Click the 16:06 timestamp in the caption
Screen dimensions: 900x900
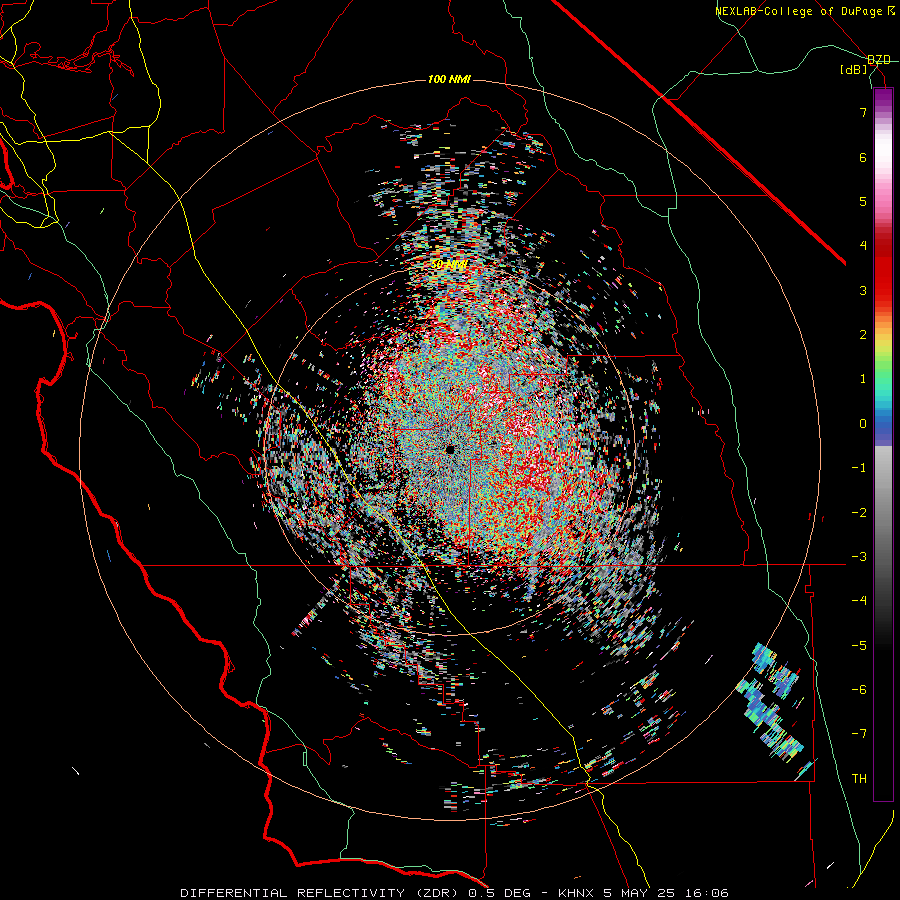point(708,893)
